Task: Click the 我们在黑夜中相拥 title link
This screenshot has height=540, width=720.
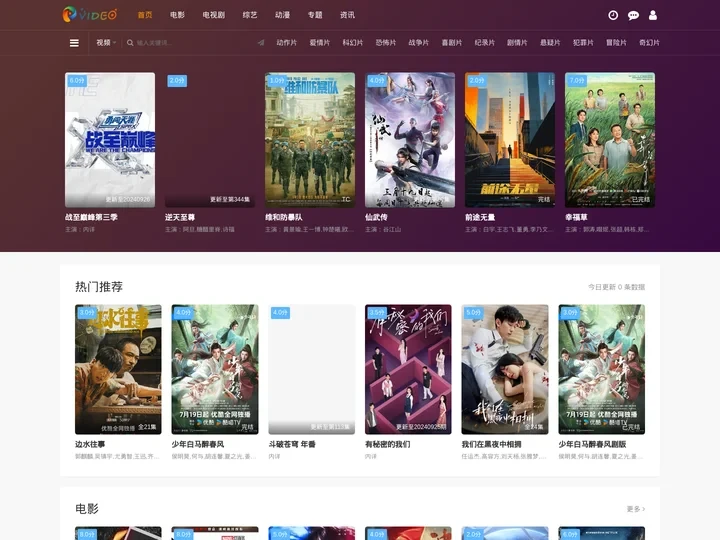Action: (491, 444)
